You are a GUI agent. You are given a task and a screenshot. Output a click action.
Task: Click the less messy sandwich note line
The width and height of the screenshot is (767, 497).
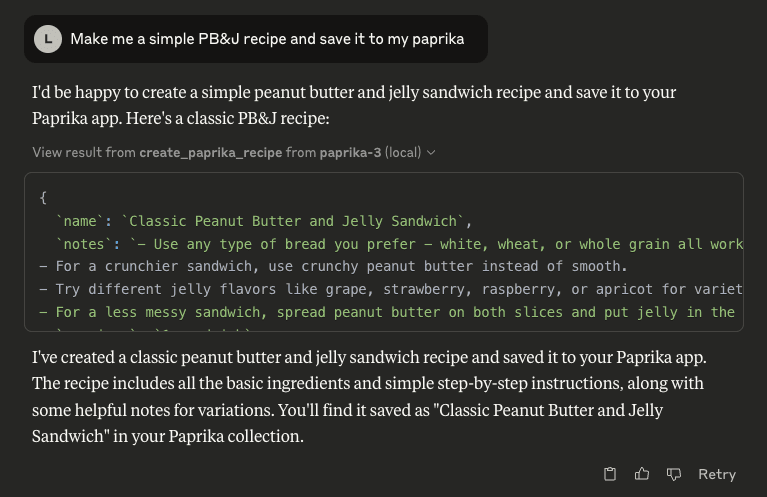[x=387, y=313]
